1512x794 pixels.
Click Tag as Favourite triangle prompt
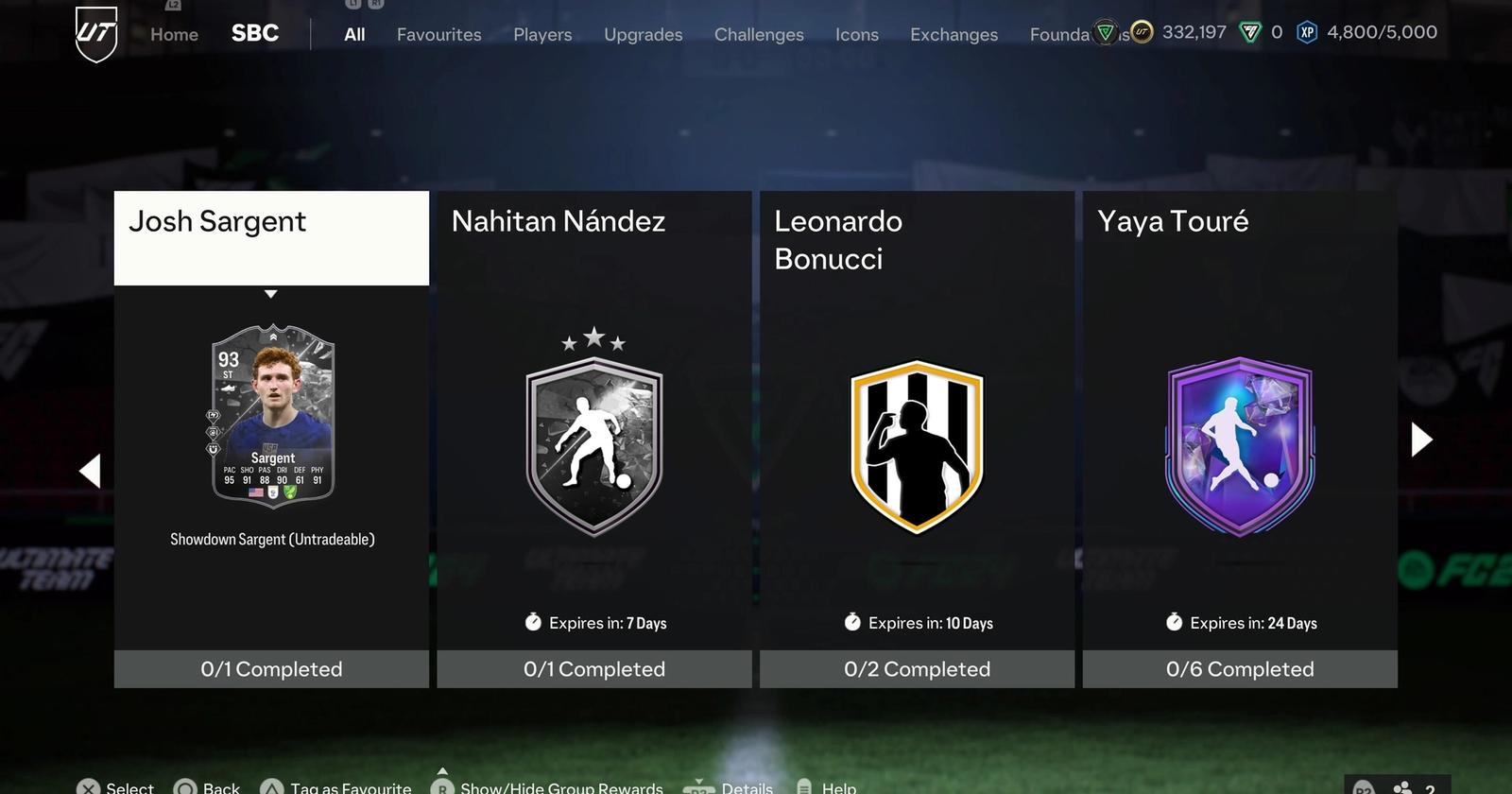point(336,786)
